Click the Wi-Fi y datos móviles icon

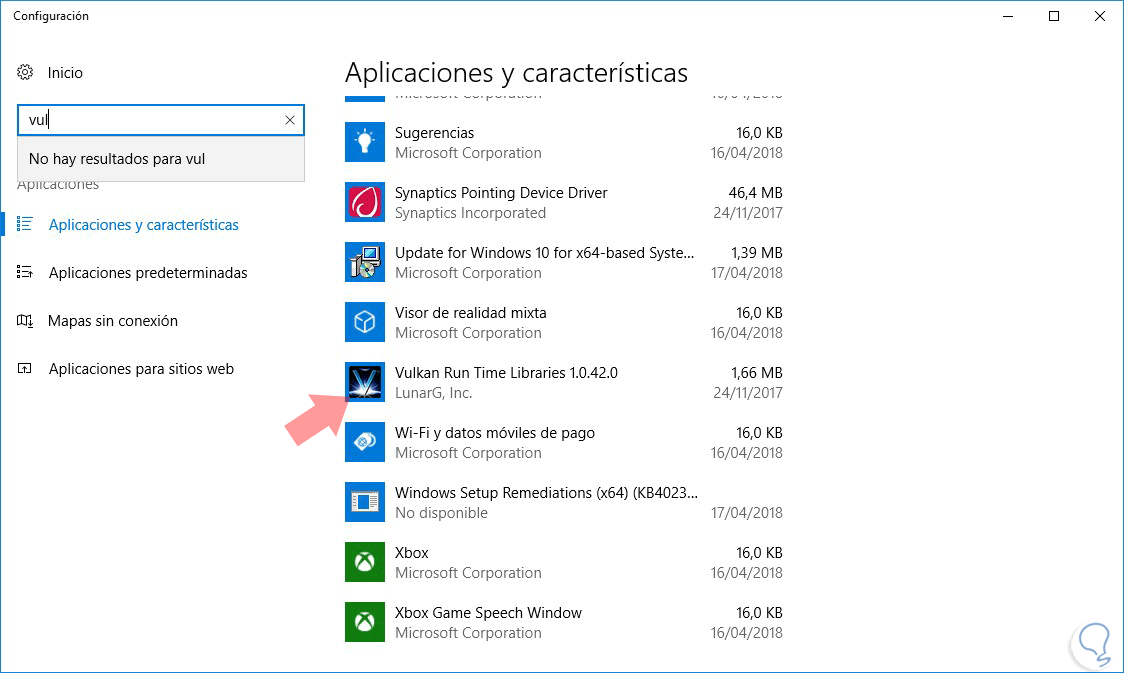365,442
